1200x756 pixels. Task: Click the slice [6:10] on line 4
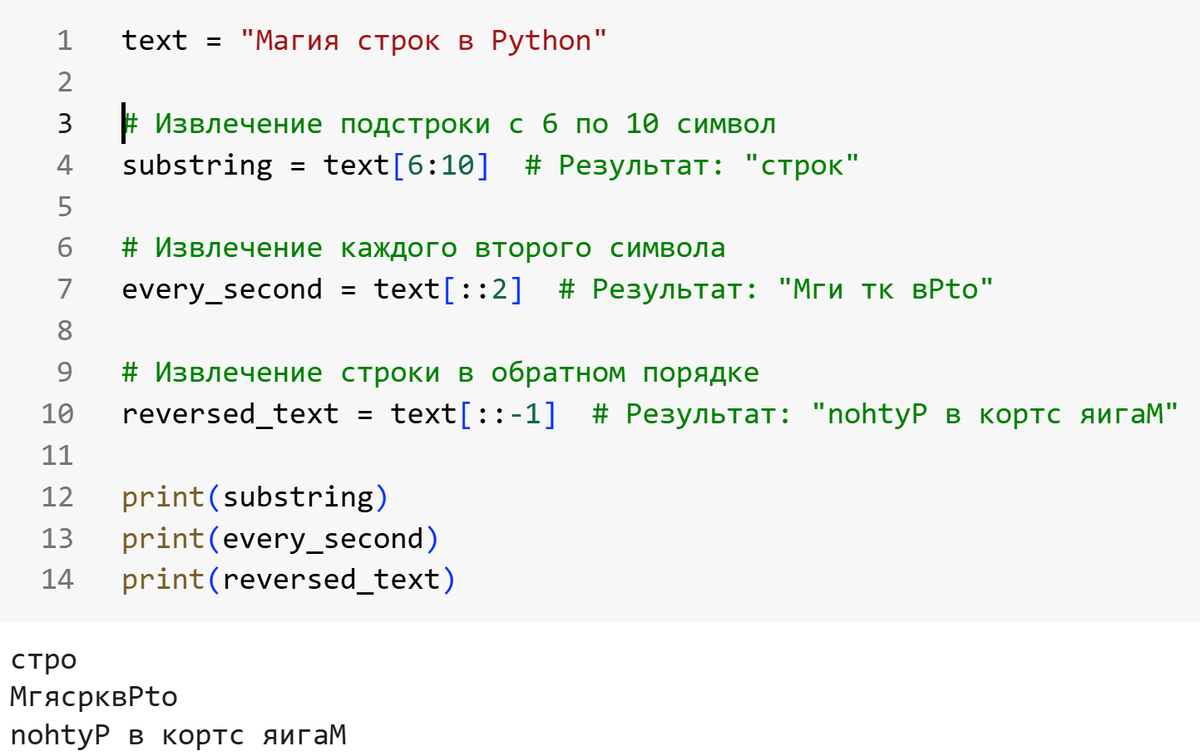pos(441,165)
